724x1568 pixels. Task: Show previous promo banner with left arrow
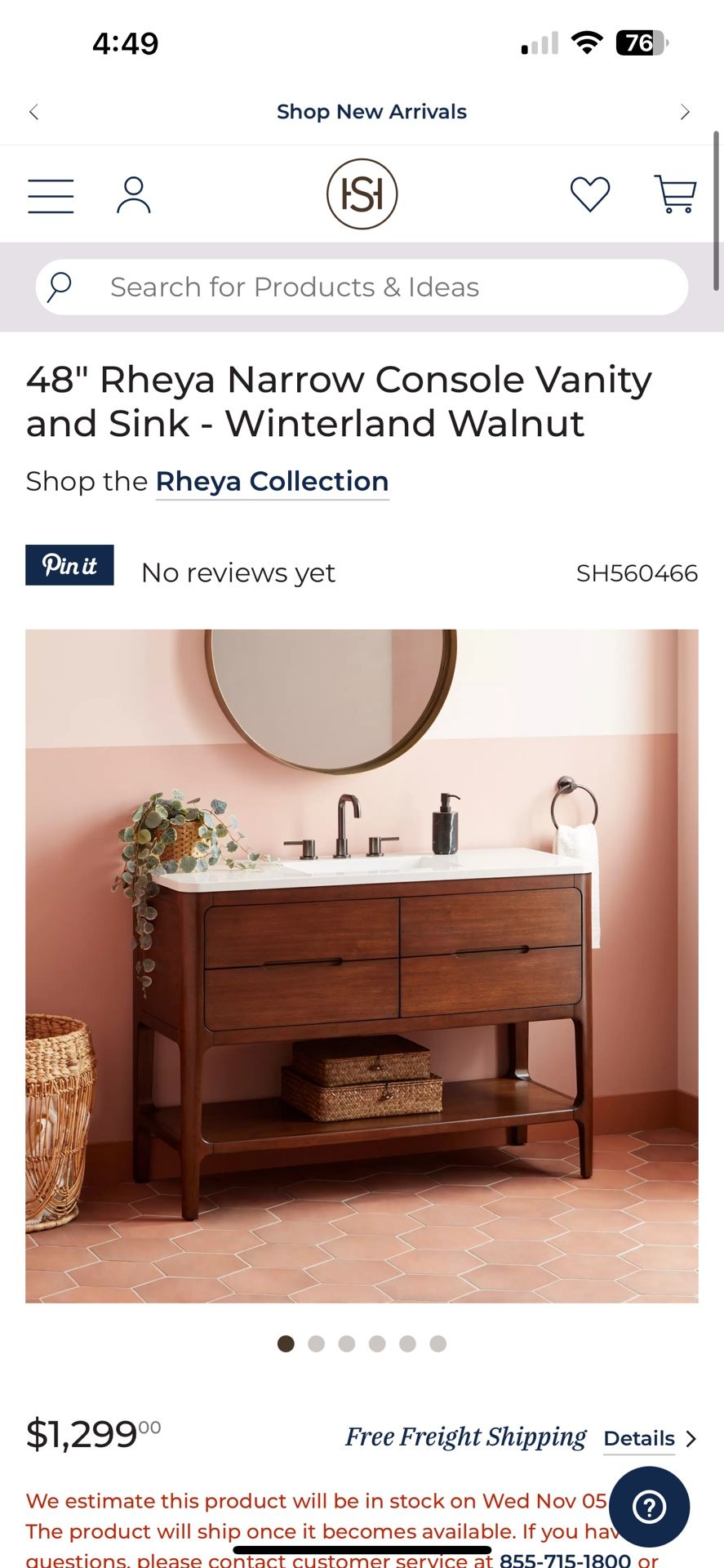[x=34, y=112]
